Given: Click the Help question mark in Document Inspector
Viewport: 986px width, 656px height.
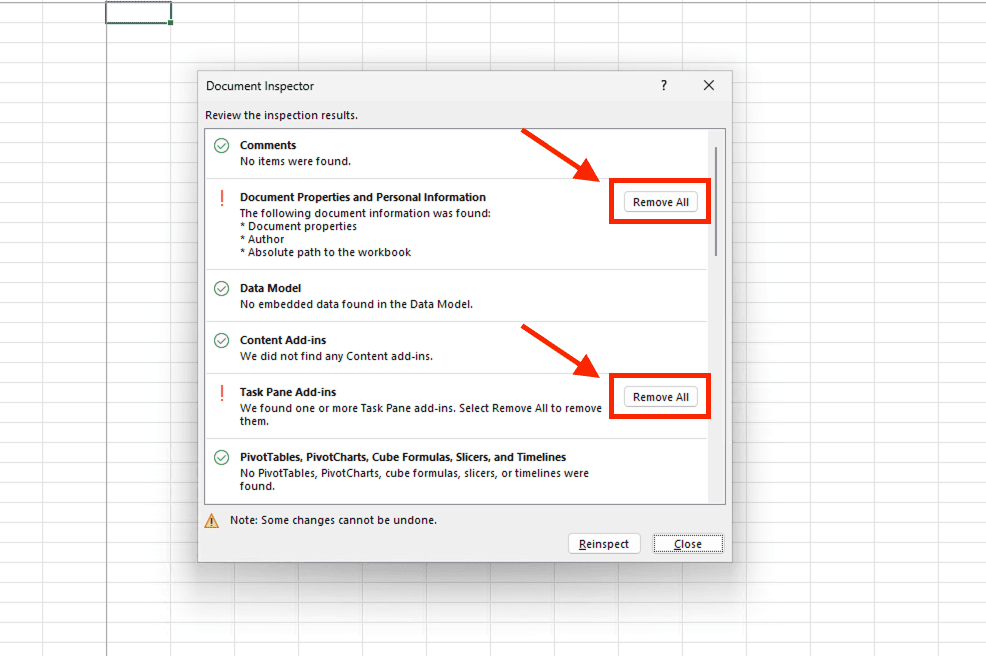Looking at the screenshot, I should tap(664, 86).
